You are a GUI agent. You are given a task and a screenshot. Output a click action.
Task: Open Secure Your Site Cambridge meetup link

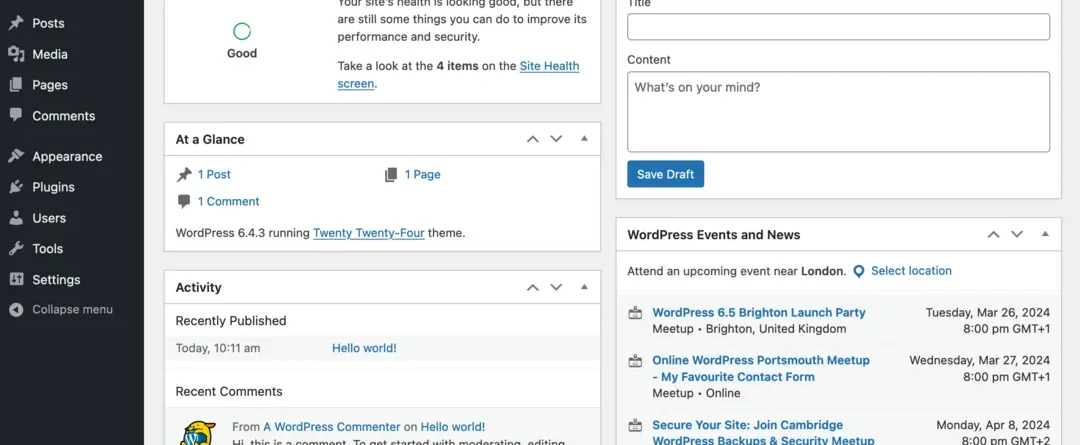(763, 433)
